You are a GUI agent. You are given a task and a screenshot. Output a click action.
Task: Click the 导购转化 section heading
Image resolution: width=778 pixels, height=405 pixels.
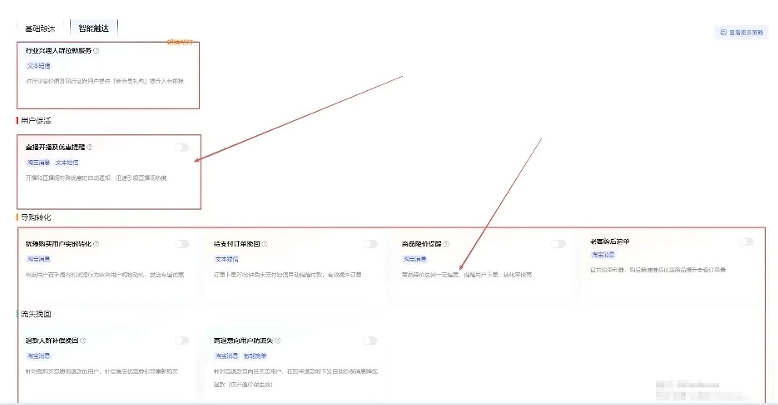36,217
